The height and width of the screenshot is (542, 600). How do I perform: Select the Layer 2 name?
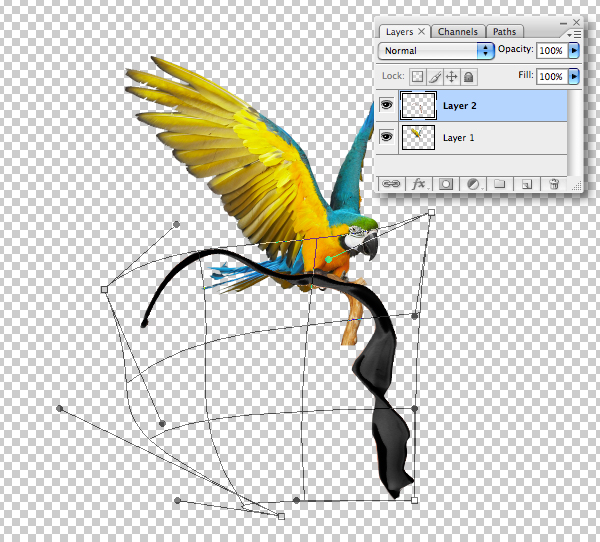460,106
